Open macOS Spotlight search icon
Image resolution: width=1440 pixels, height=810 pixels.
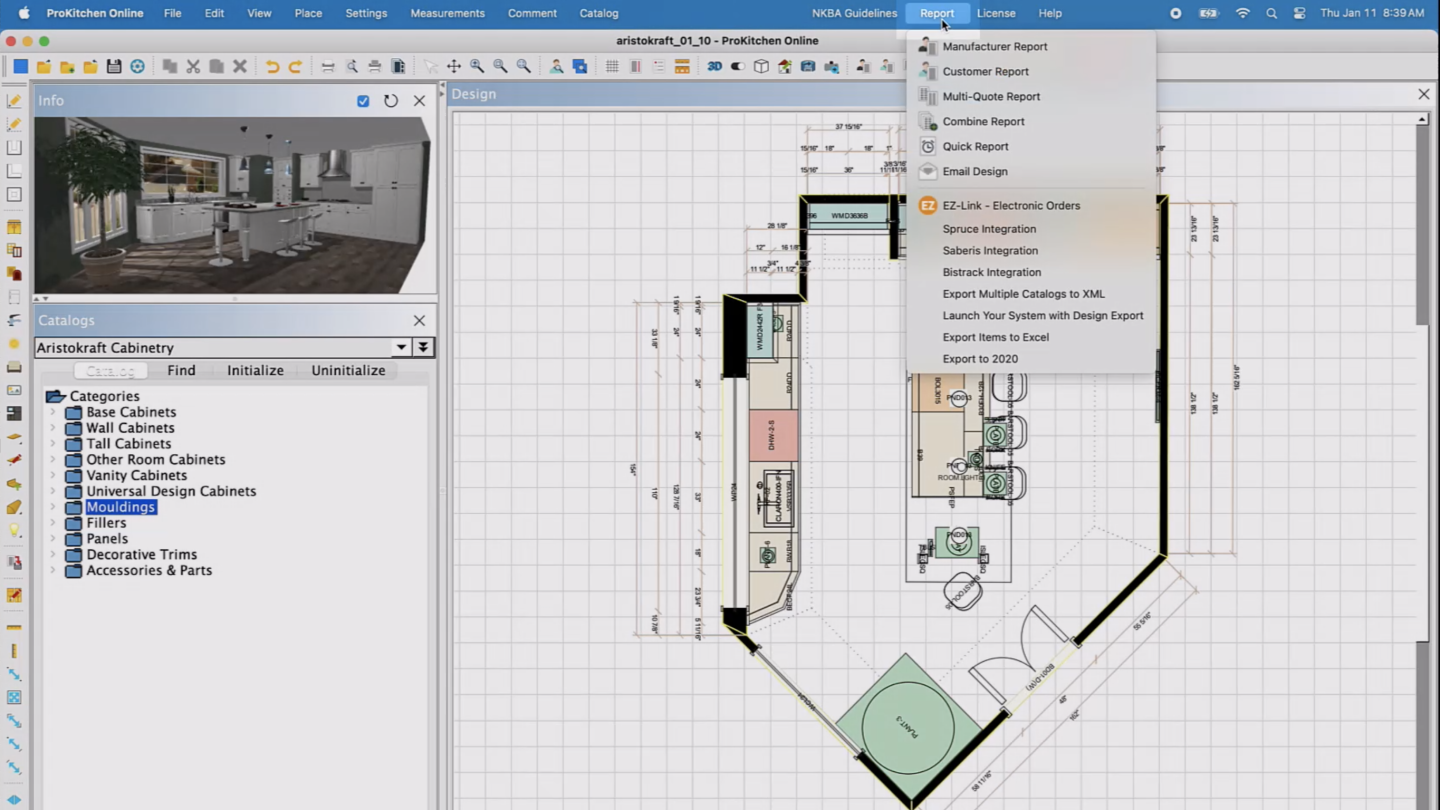(x=1271, y=13)
